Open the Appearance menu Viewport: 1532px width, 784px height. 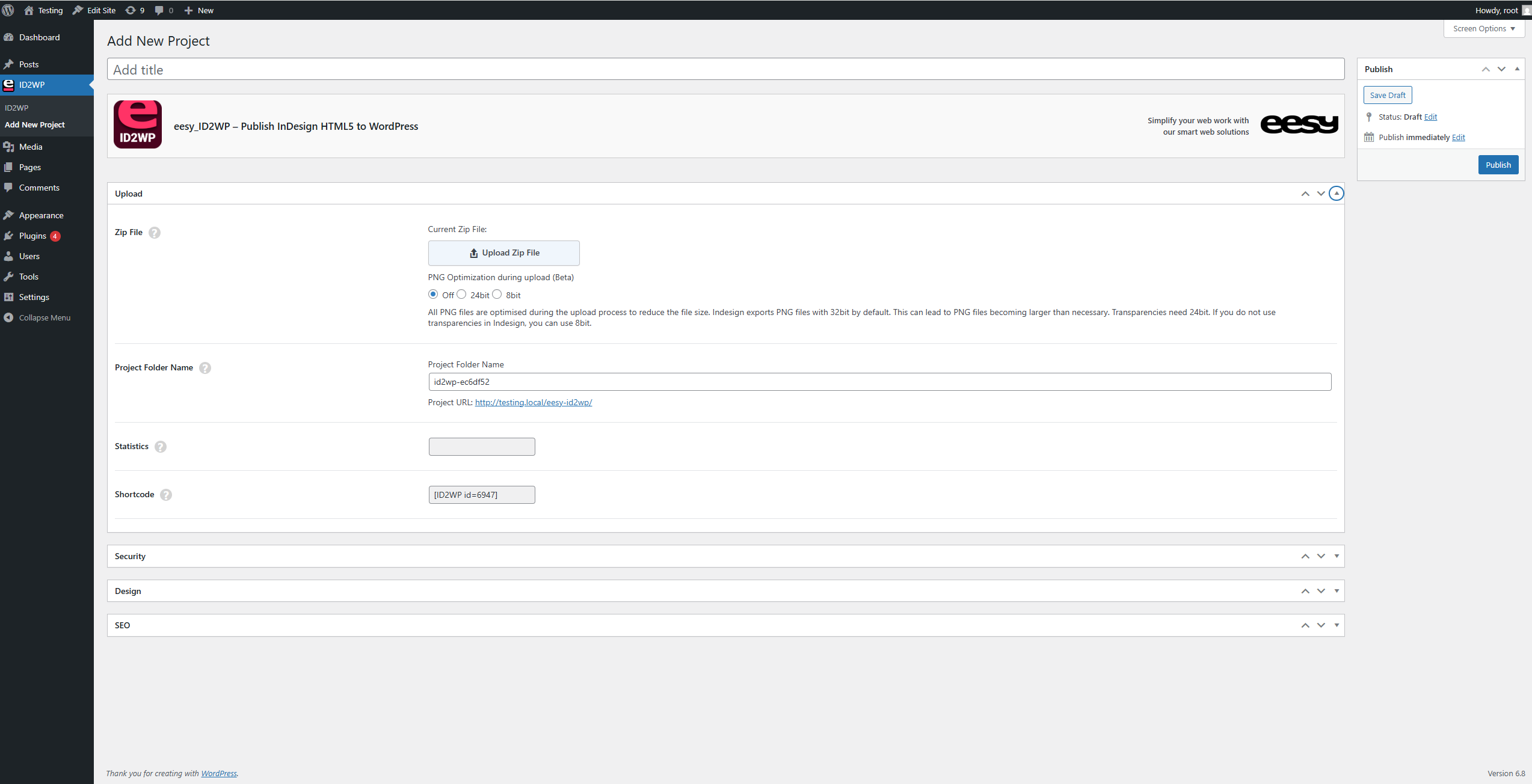[x=47, y=215]
